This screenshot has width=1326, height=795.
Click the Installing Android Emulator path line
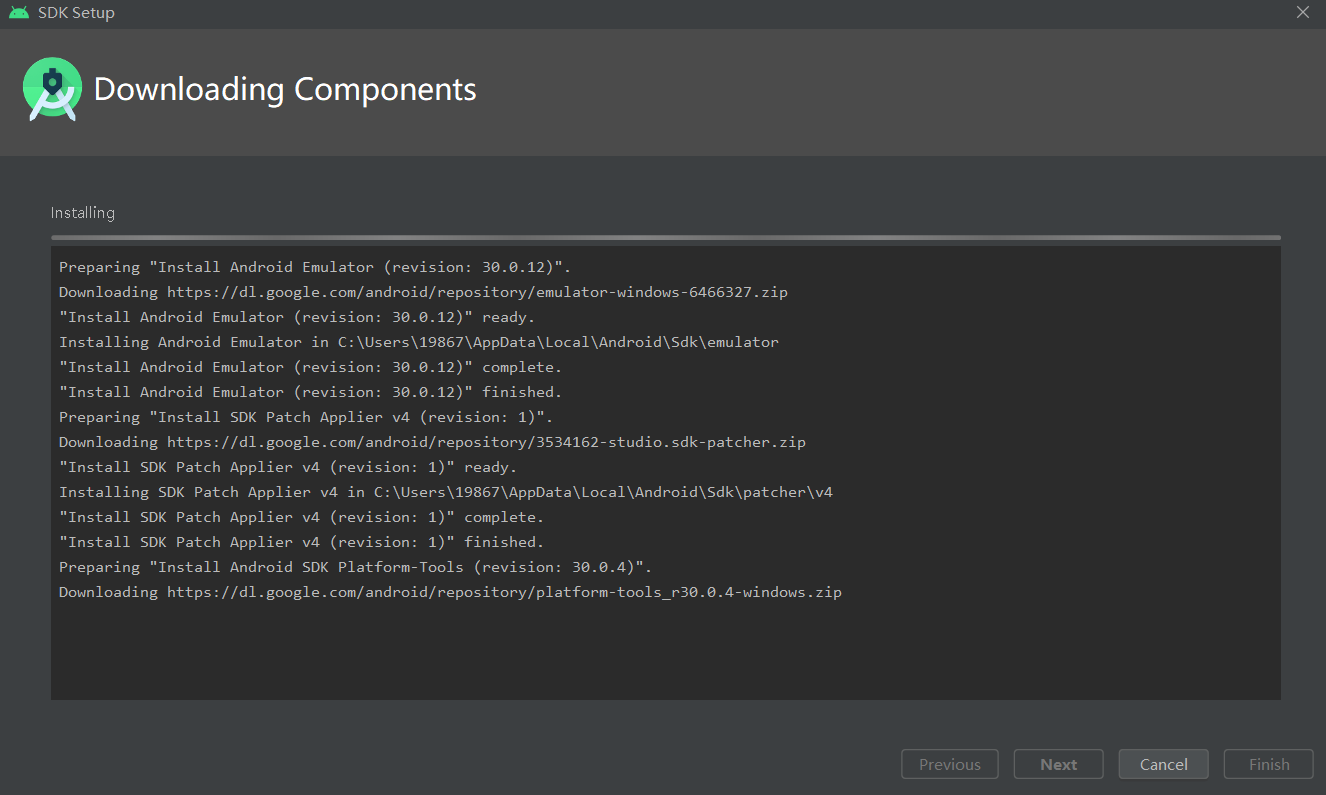click(x=418, y=342)
